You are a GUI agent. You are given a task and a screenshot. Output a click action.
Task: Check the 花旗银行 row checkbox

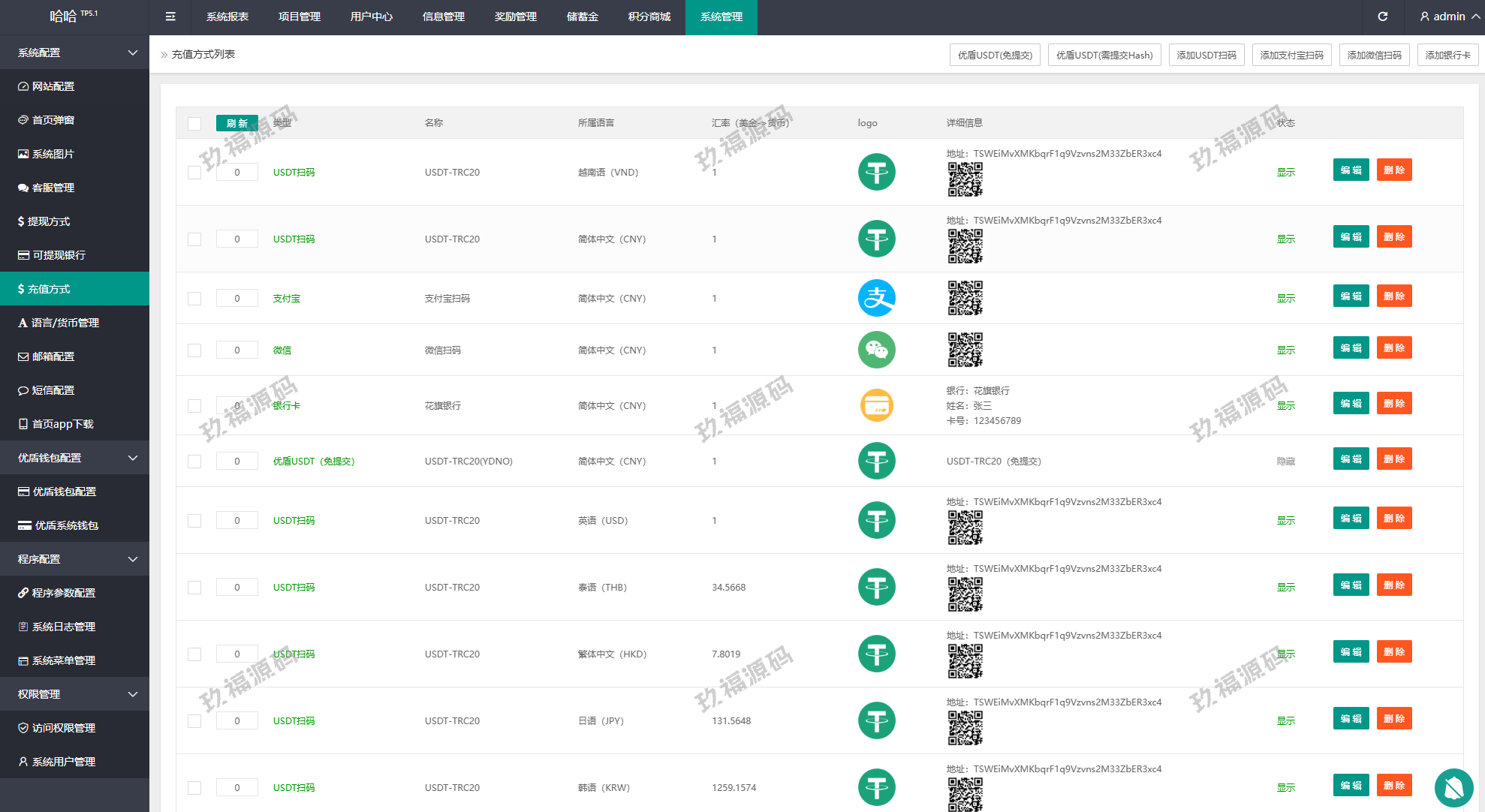point(194,406)
